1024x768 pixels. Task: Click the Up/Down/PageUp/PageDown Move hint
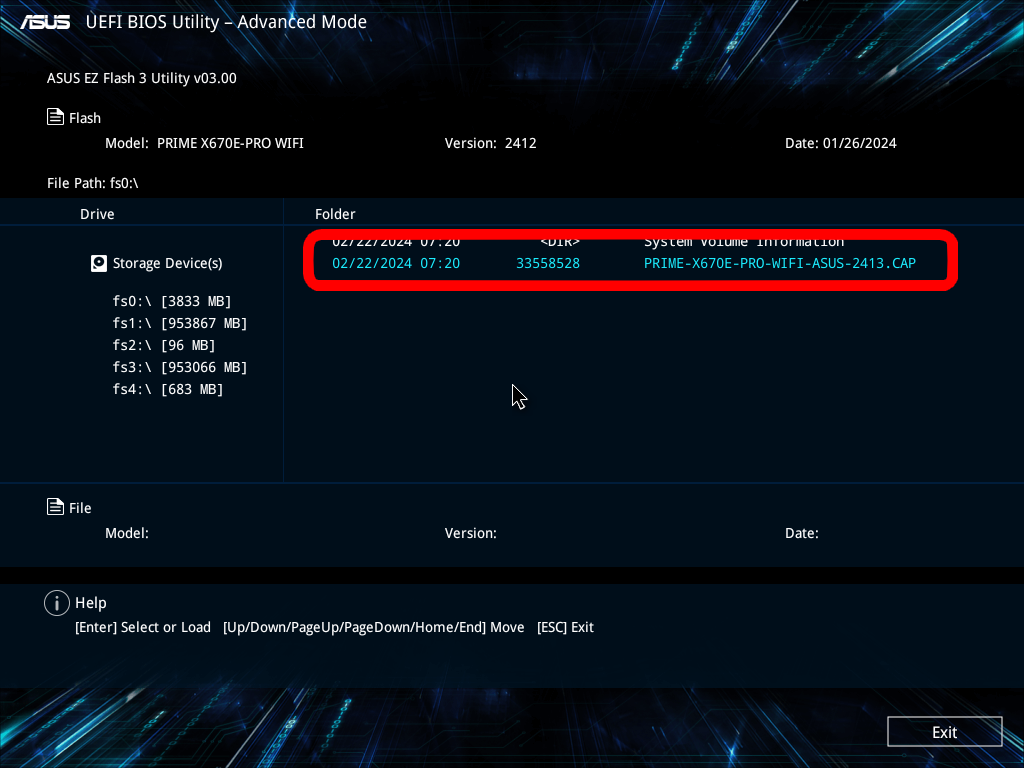pyautogui.click(x=374, y=627)
